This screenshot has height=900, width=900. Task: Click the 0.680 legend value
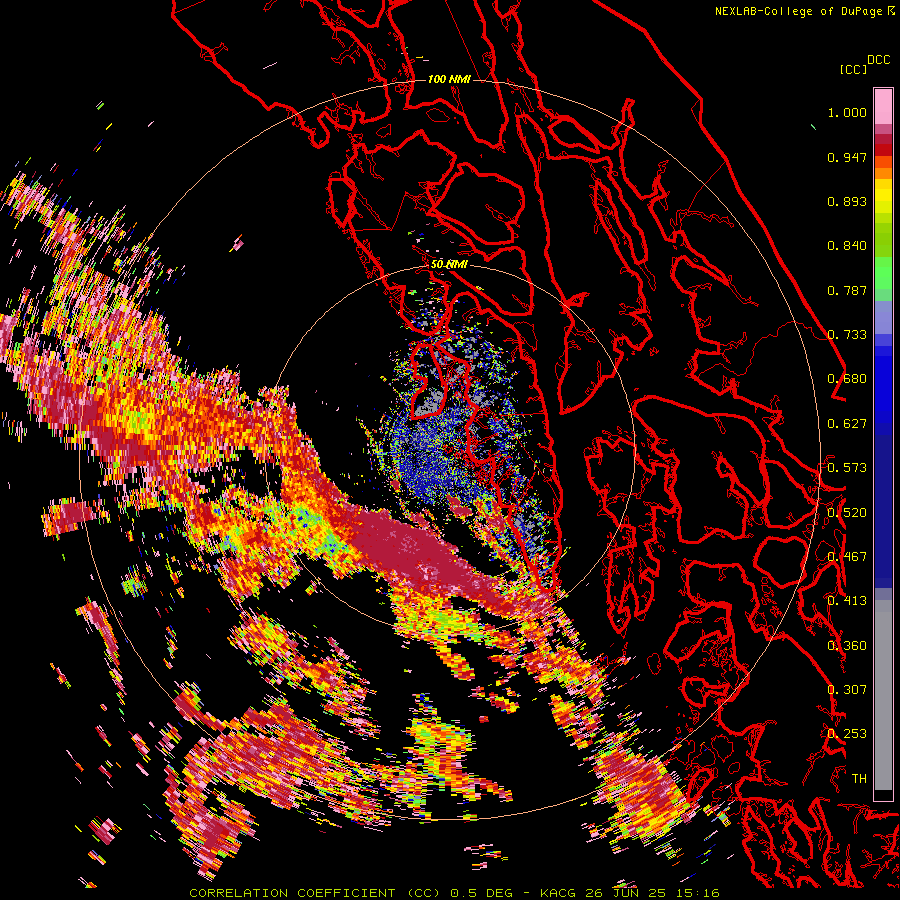click(847, 379)
